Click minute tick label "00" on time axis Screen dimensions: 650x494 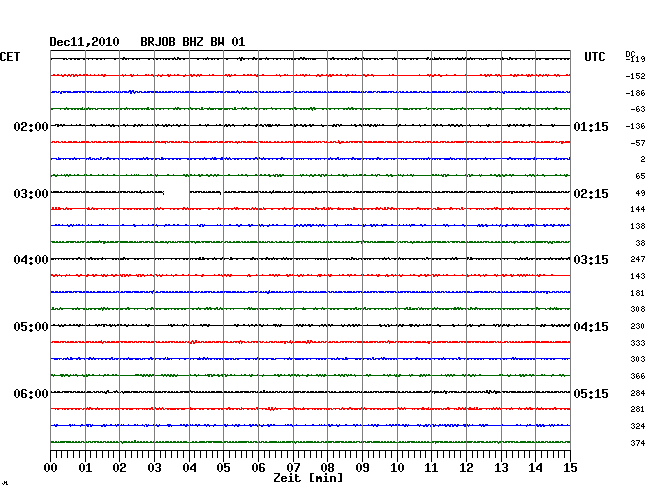click(51, 468)
